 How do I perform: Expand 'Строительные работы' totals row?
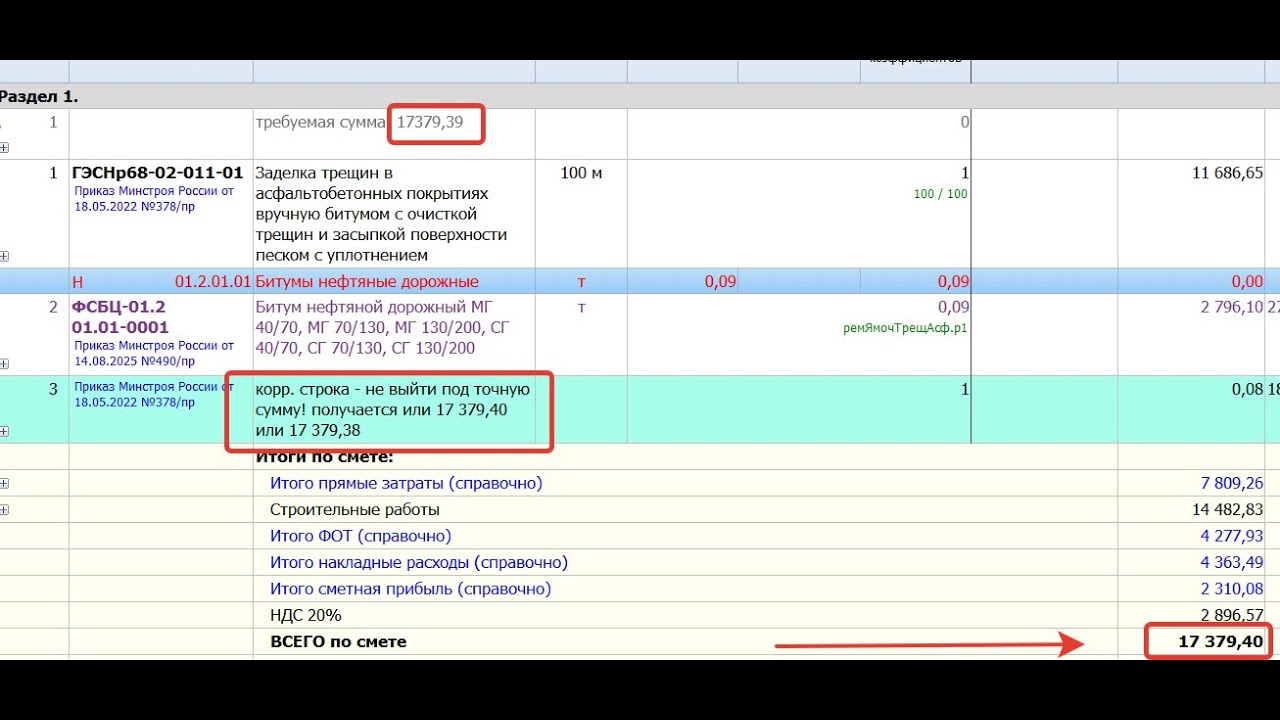pos(4,510)
